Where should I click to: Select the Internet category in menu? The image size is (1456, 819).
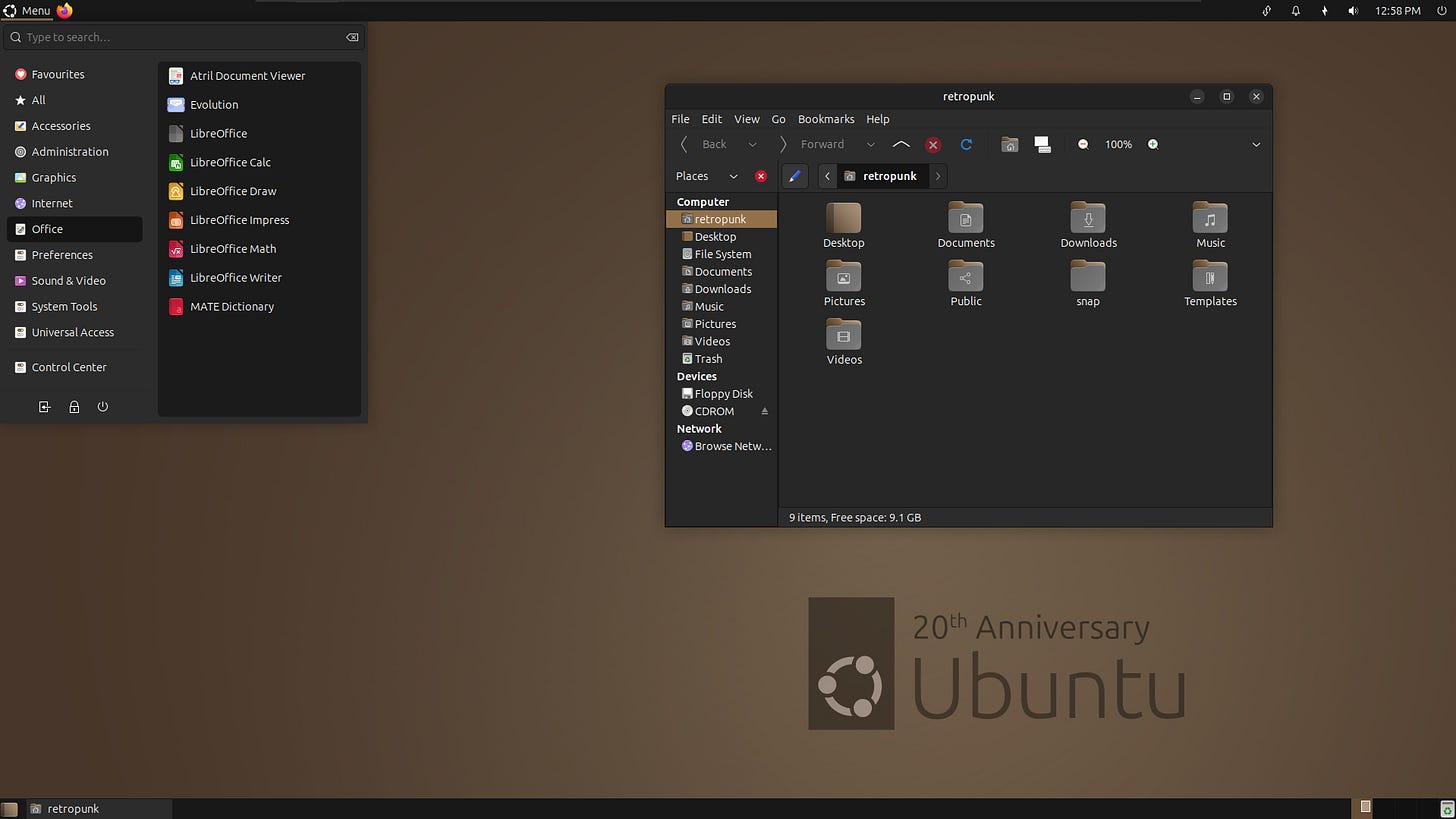[74, 203]
